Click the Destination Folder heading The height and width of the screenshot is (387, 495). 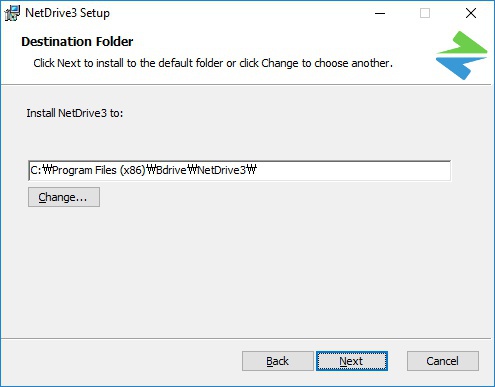click(77, 42)
